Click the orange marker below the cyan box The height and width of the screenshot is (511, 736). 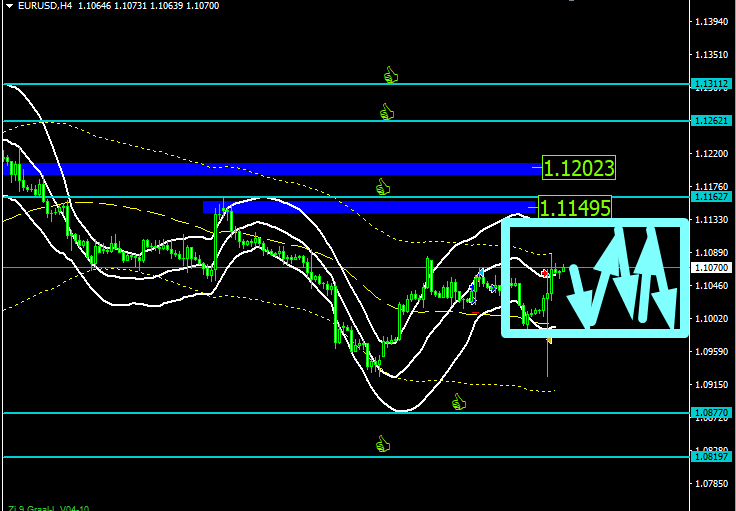(549, 340)
